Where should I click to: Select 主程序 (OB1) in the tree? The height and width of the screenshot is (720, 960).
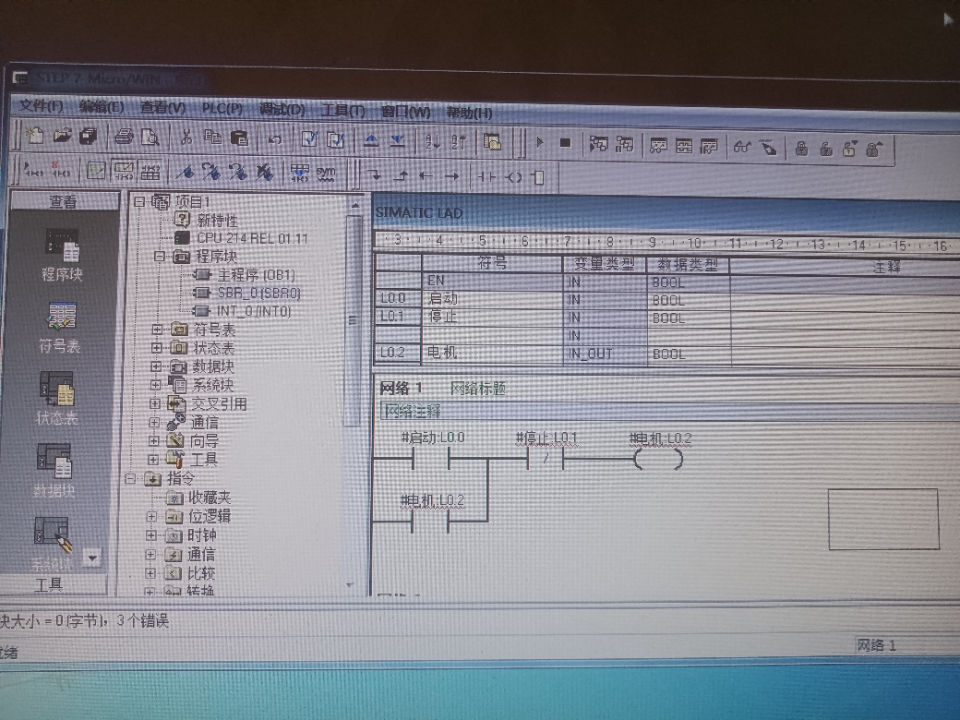[x=257, y=275]
